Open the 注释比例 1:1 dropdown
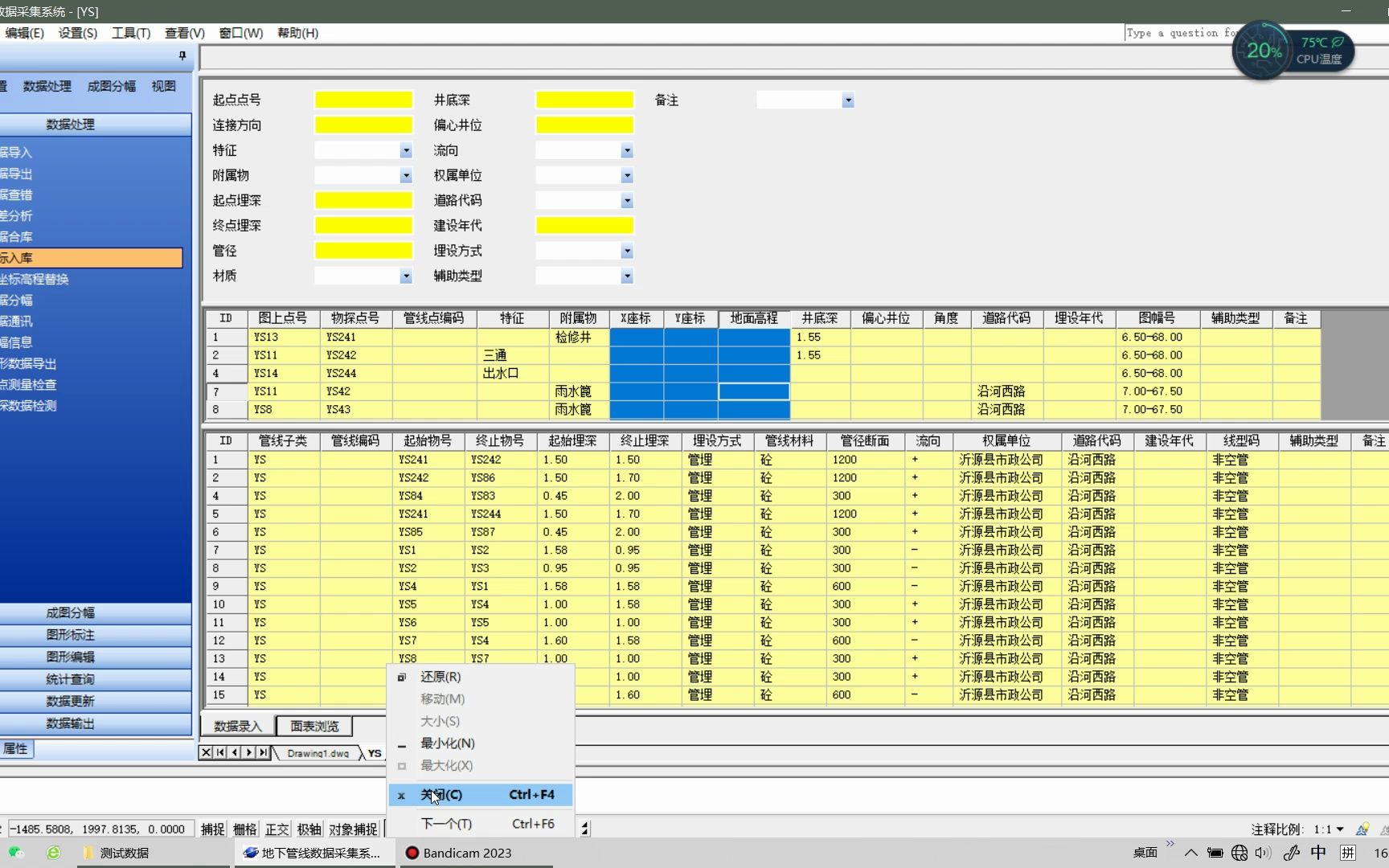The image size is (1389, 868). tap(1340, 829)
